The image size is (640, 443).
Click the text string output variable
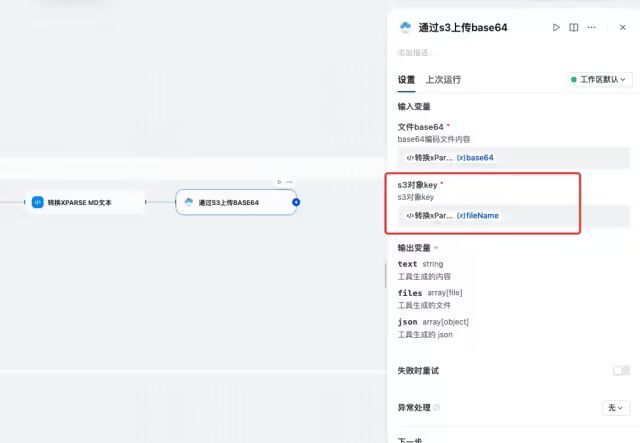pos(420,264)
